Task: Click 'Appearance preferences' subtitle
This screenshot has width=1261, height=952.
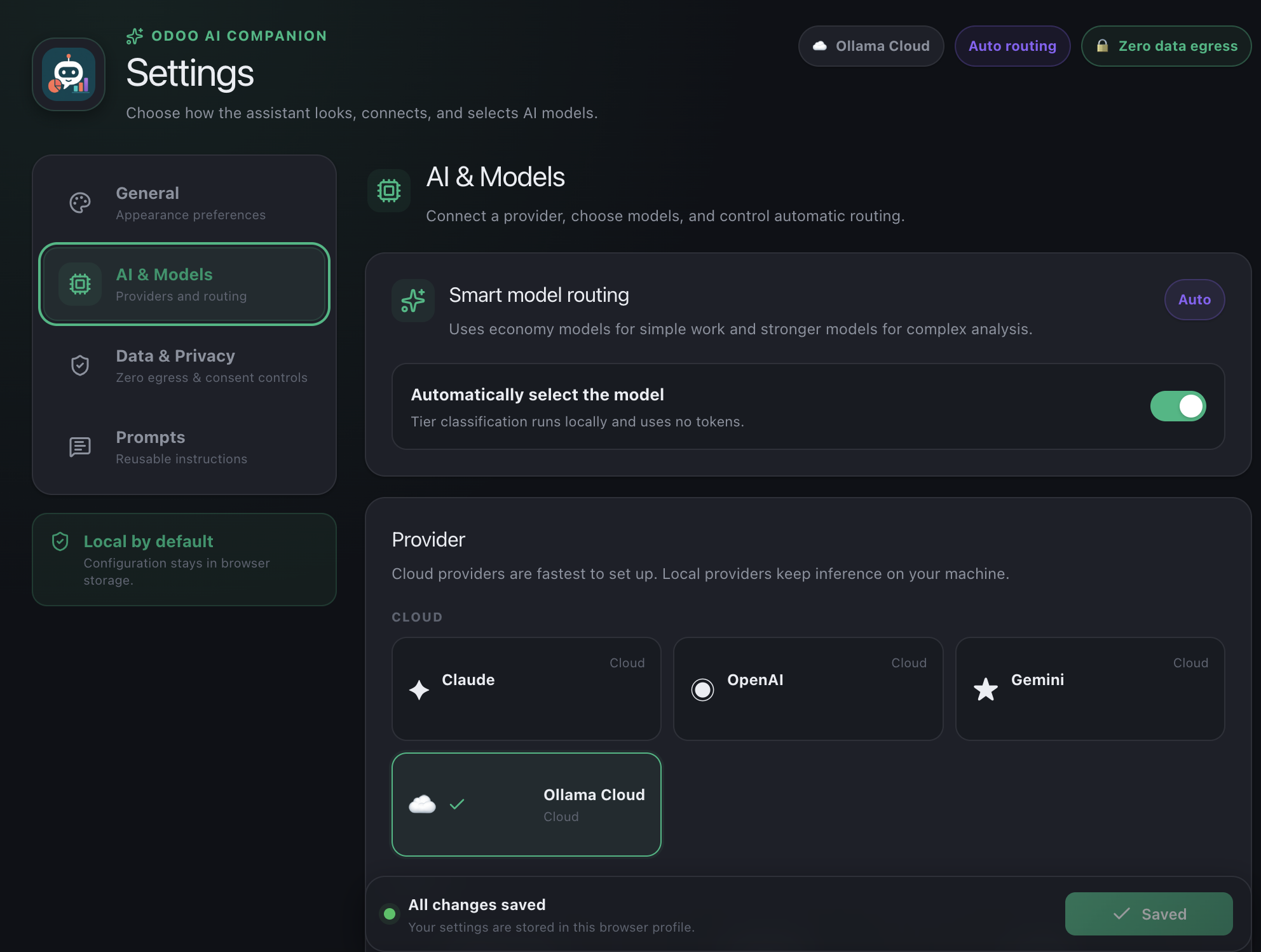Action: (x=191, y=215)
